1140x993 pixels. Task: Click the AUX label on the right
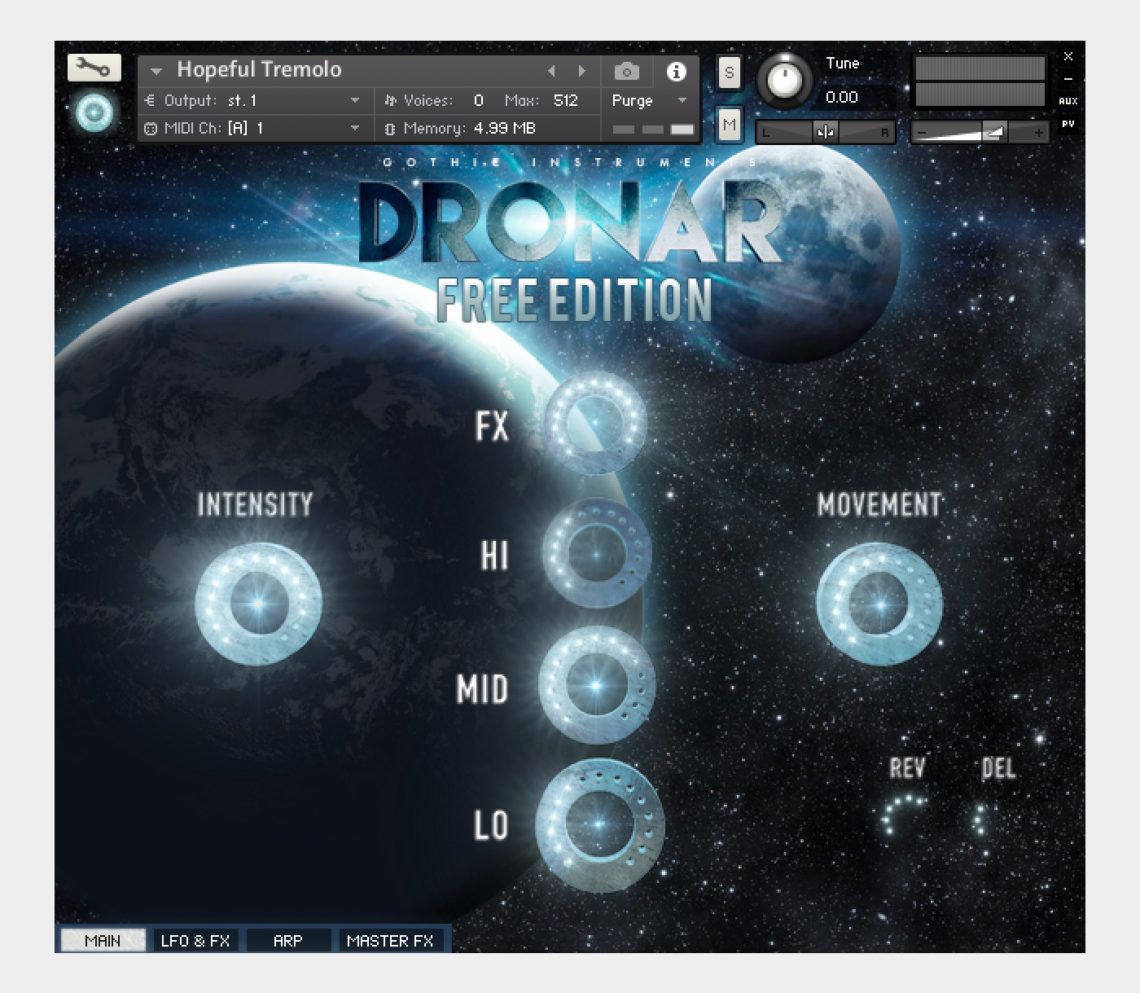[x=1068, y=100]
